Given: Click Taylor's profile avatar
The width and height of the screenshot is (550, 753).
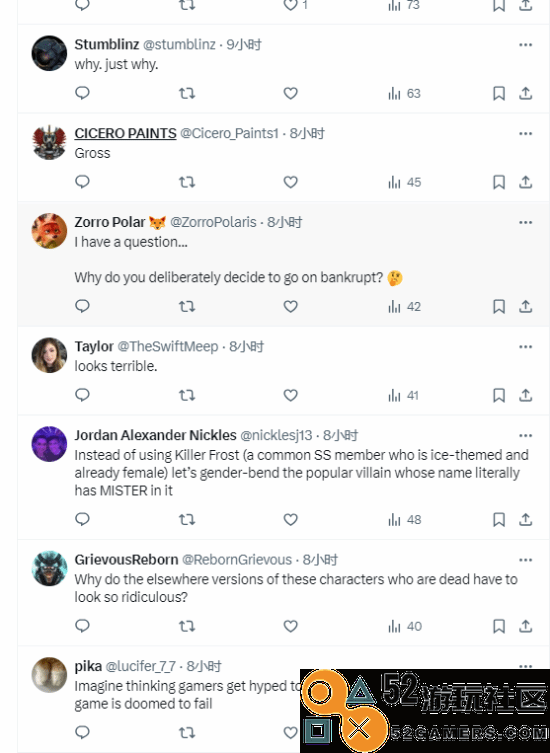Looking at the screenshot, I should pyautogui.click(x=49, y=355).
